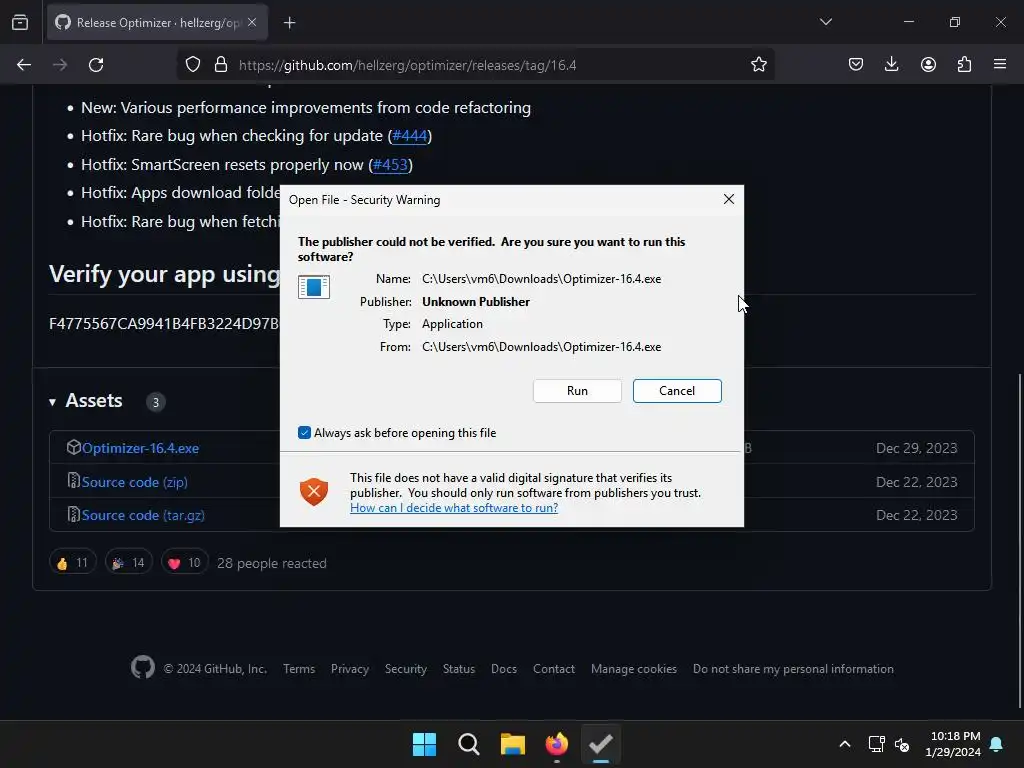Open Firefox application hamburger menu
This screenshot has width=1024, height=768.
coord(1000,65)
